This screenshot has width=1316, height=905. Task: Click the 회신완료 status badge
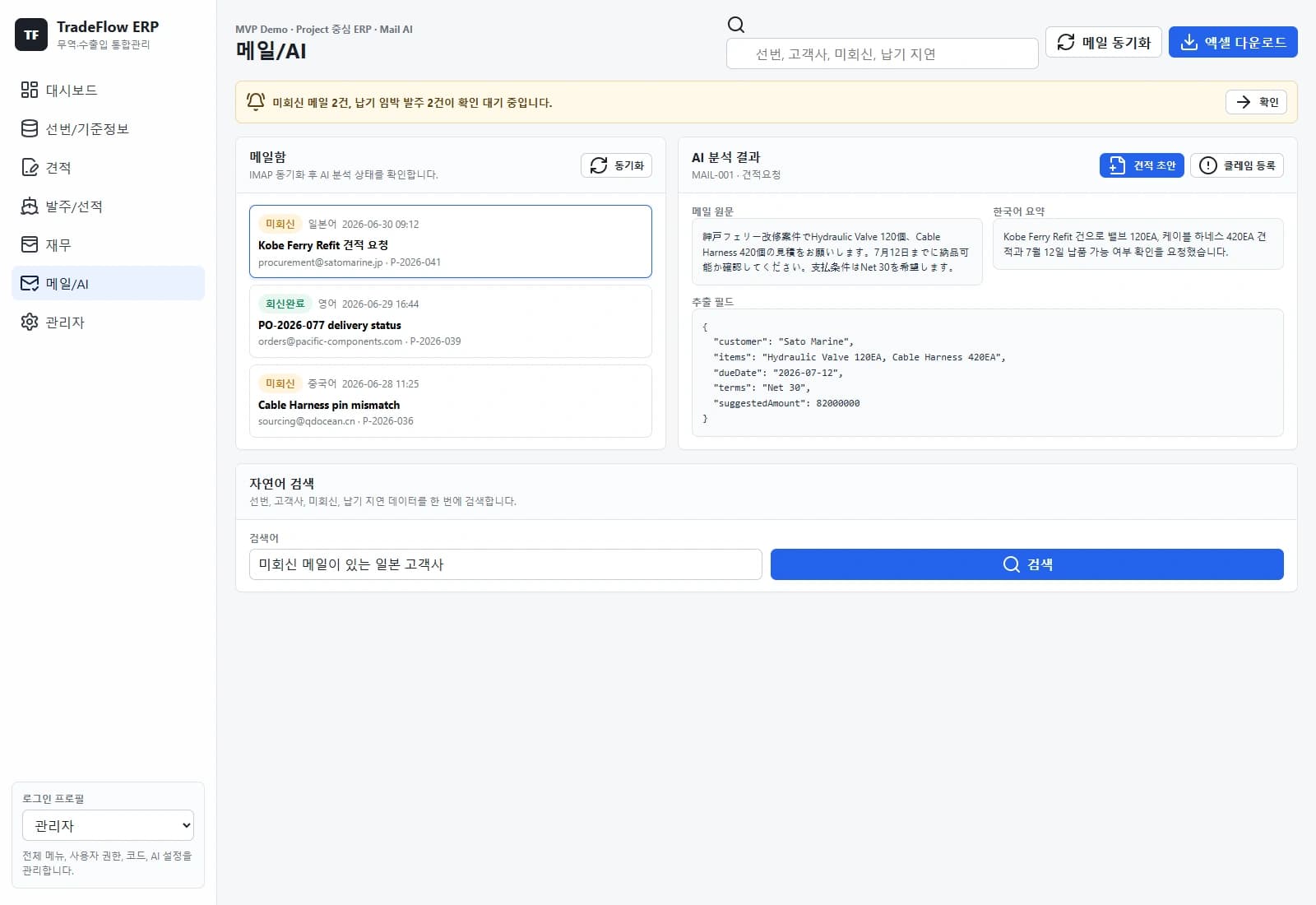coord(285,304)
